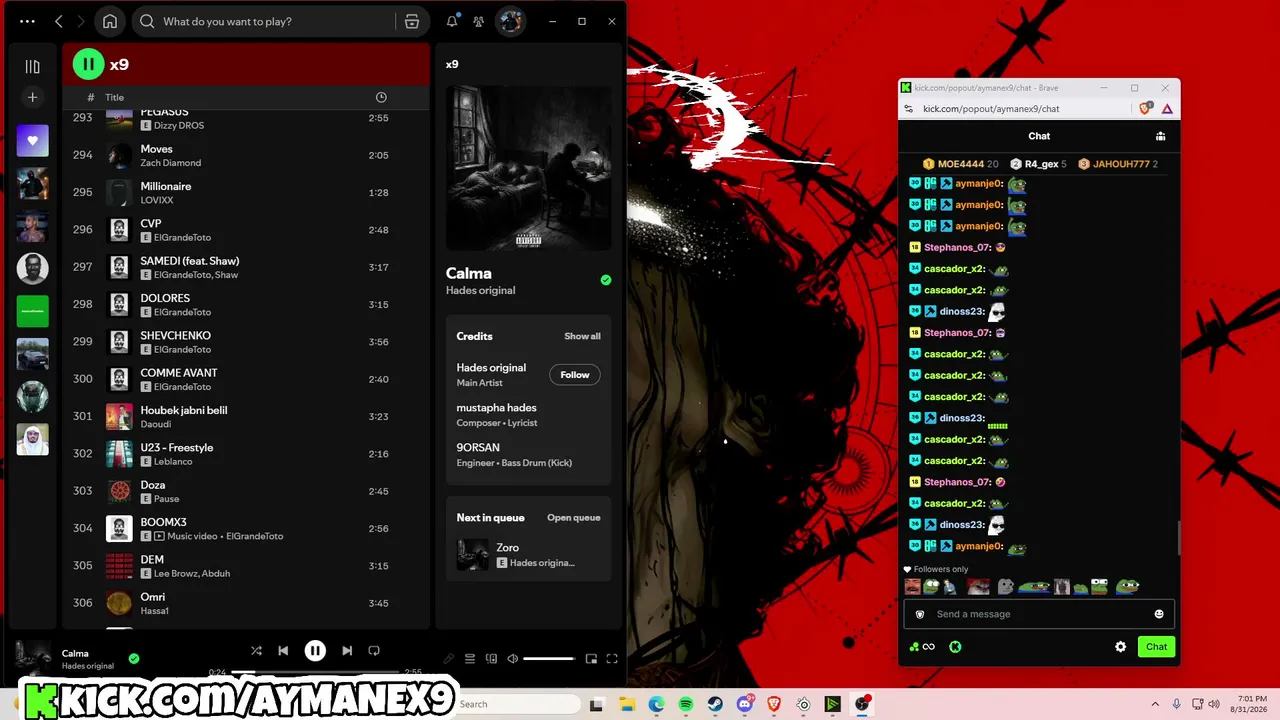The image size is (1280, 720).
Task: Click green saved check in Now Playing panel
Action: click(606, 280)
